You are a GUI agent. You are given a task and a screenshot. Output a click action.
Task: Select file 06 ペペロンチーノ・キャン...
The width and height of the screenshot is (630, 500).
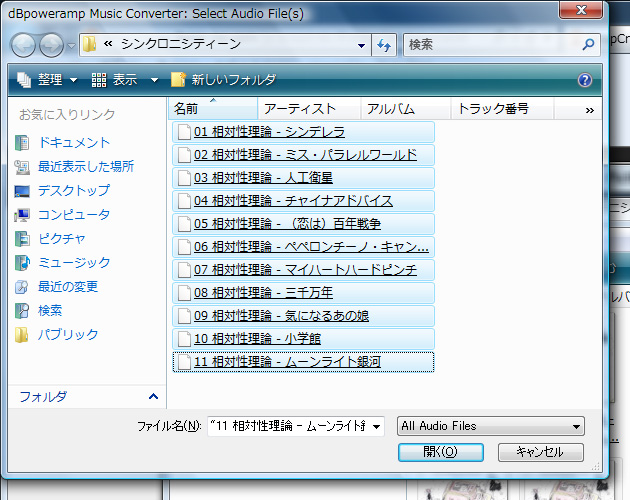coord(303,247)
